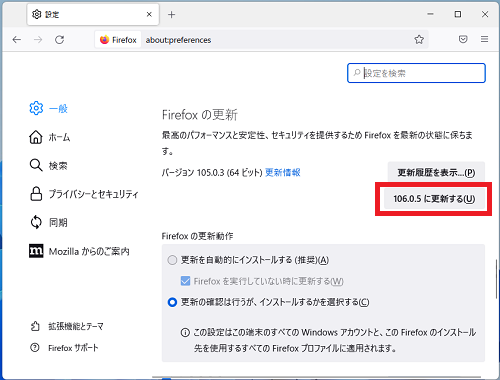Click the back navigation arrow
This screenshot has height=380, width=500.
pos(17,40)
